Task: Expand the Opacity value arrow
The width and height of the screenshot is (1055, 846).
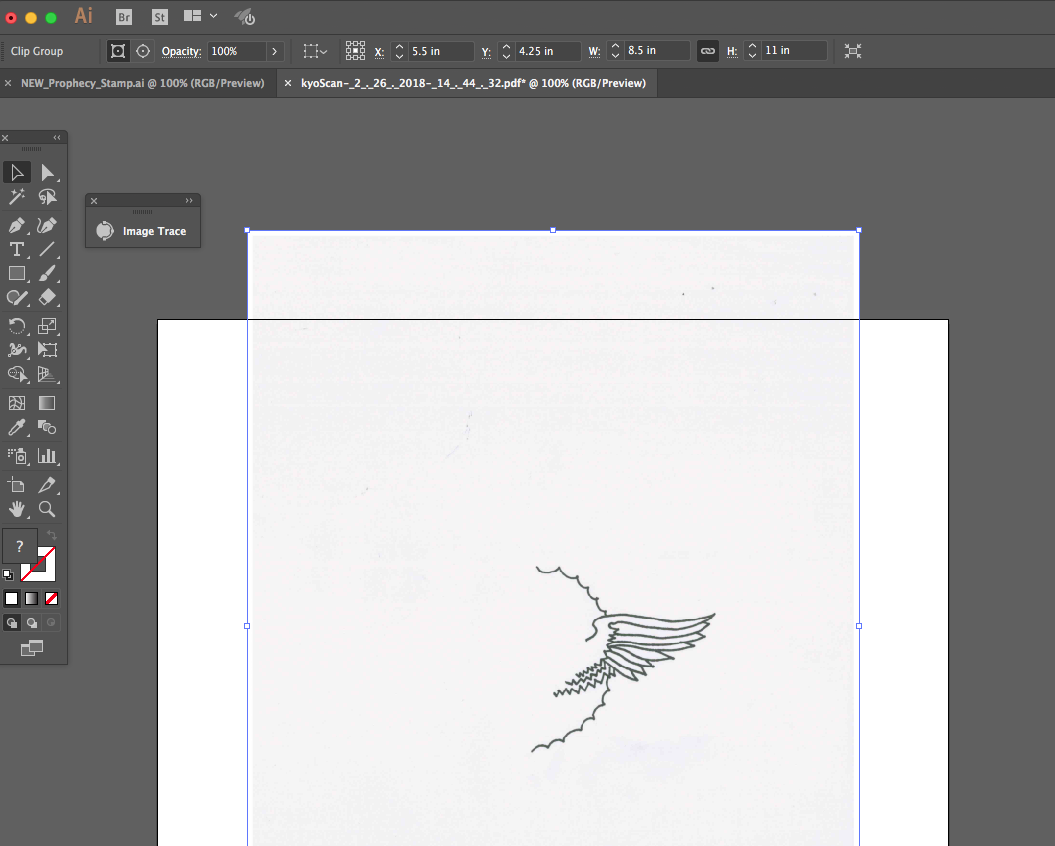Action: (274, 51)
